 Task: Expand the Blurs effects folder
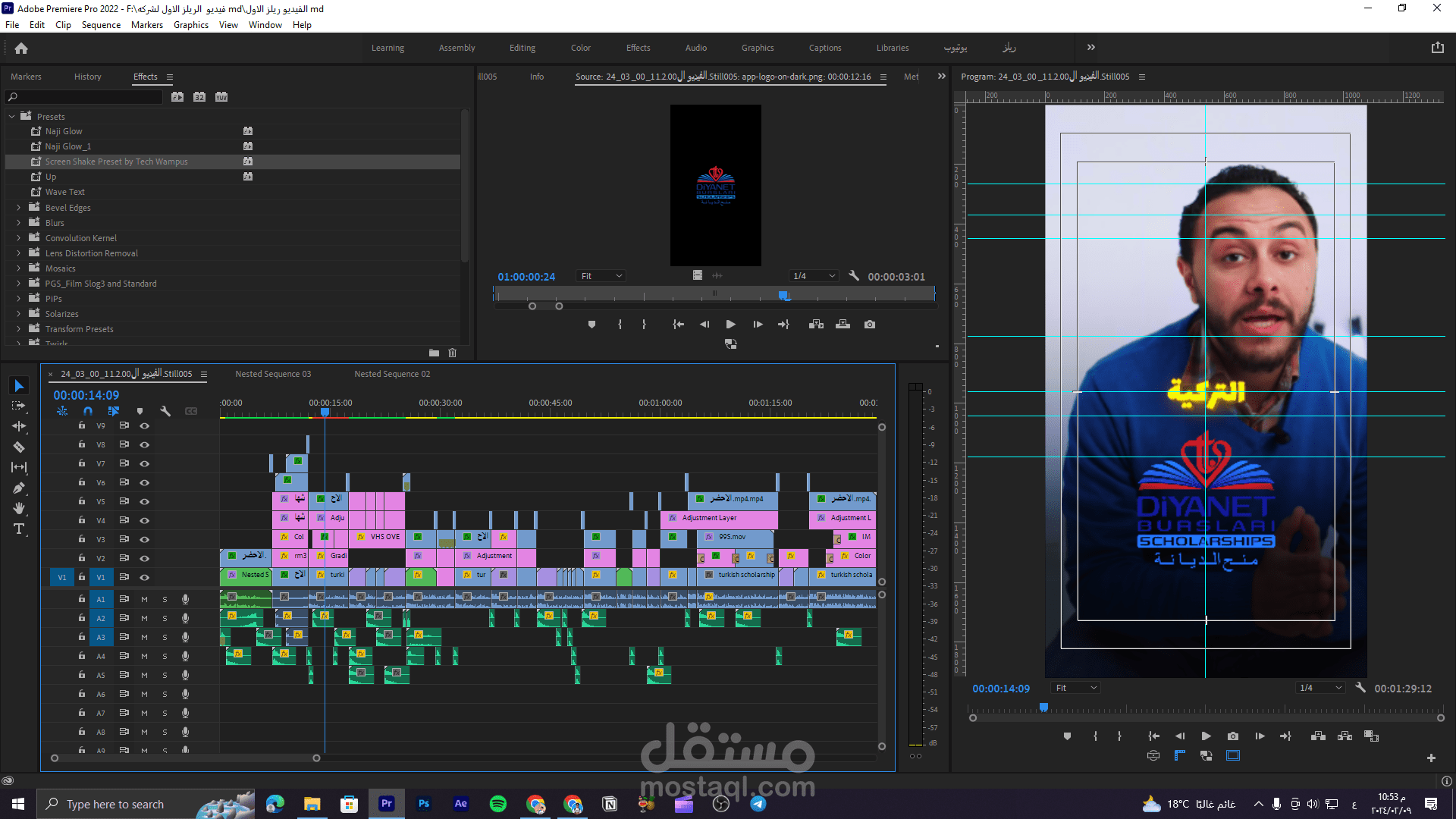pyautogui.click(x=19, y=223)
